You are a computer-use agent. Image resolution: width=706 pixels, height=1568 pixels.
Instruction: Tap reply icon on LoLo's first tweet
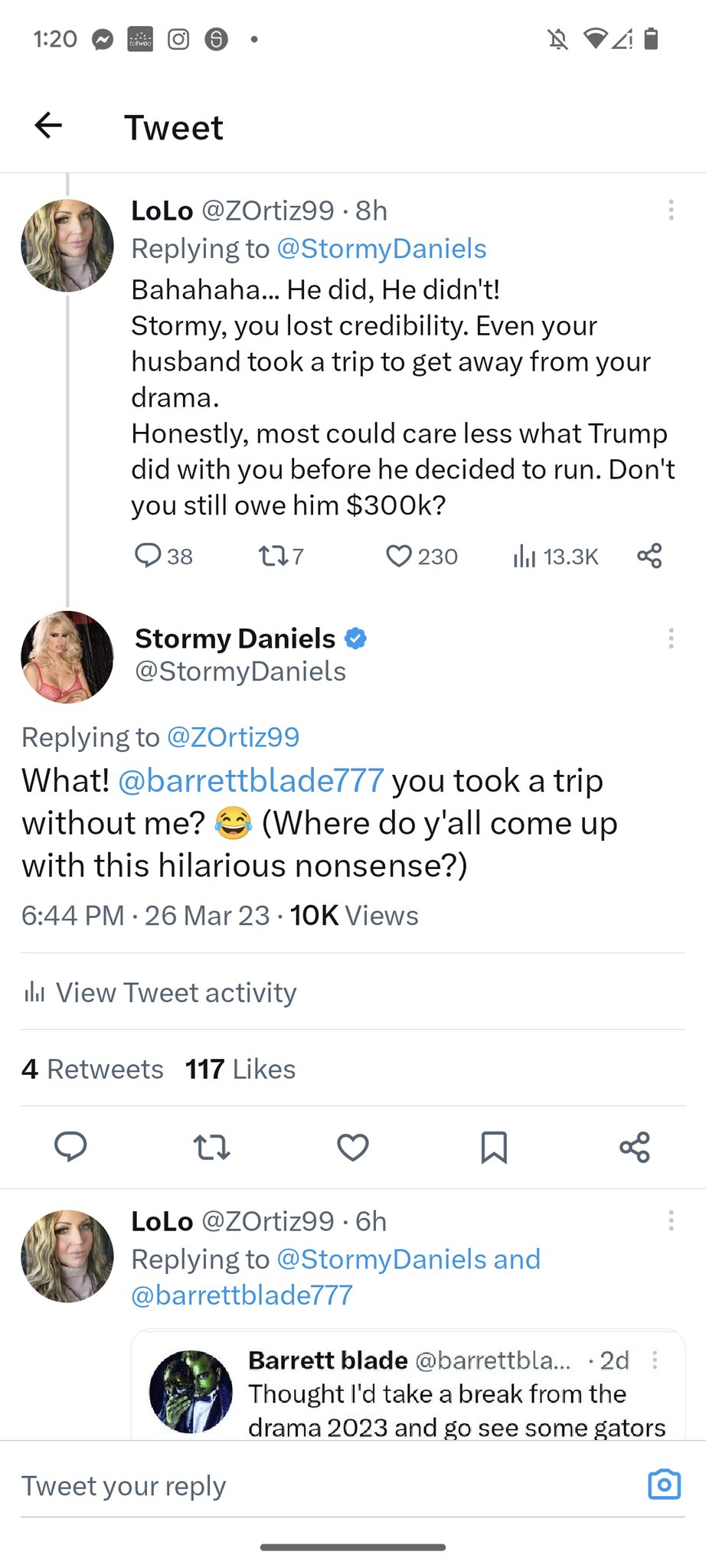coord(148,556)
